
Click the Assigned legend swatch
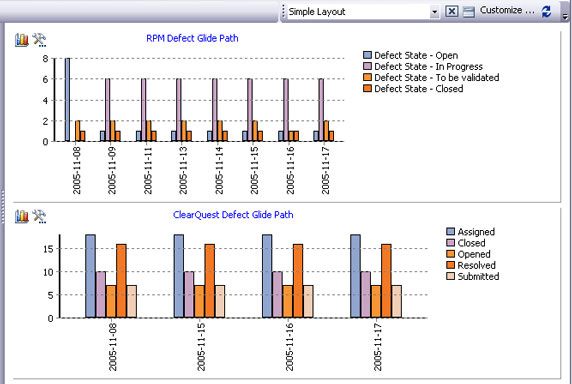451,232
